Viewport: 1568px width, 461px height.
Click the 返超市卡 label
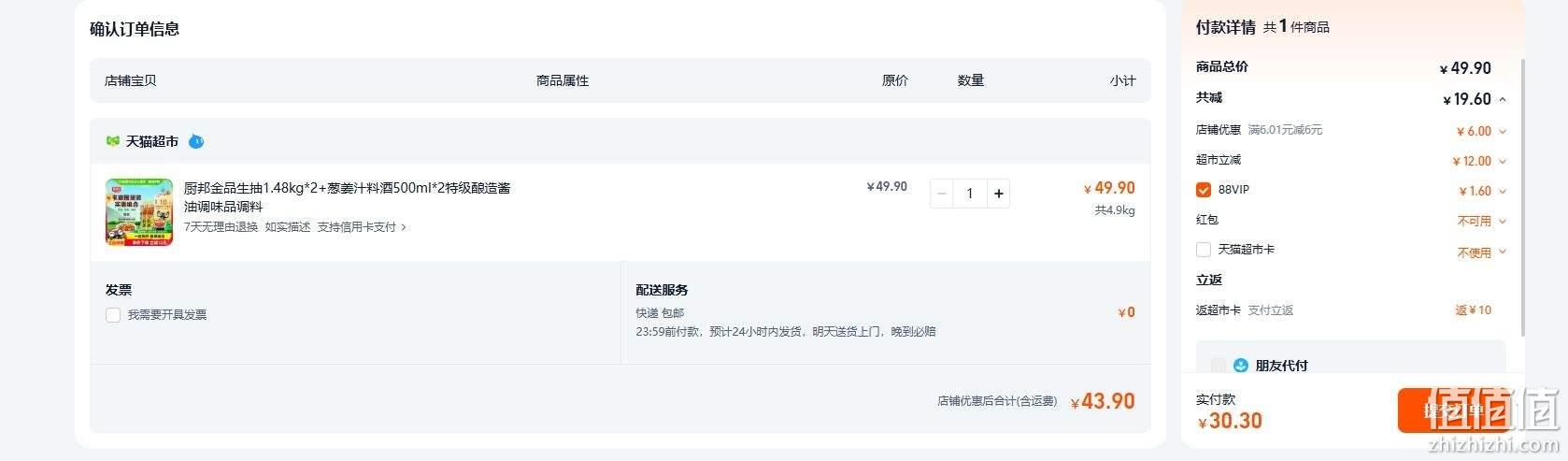pyautogui.click(x=1219, y=310)
